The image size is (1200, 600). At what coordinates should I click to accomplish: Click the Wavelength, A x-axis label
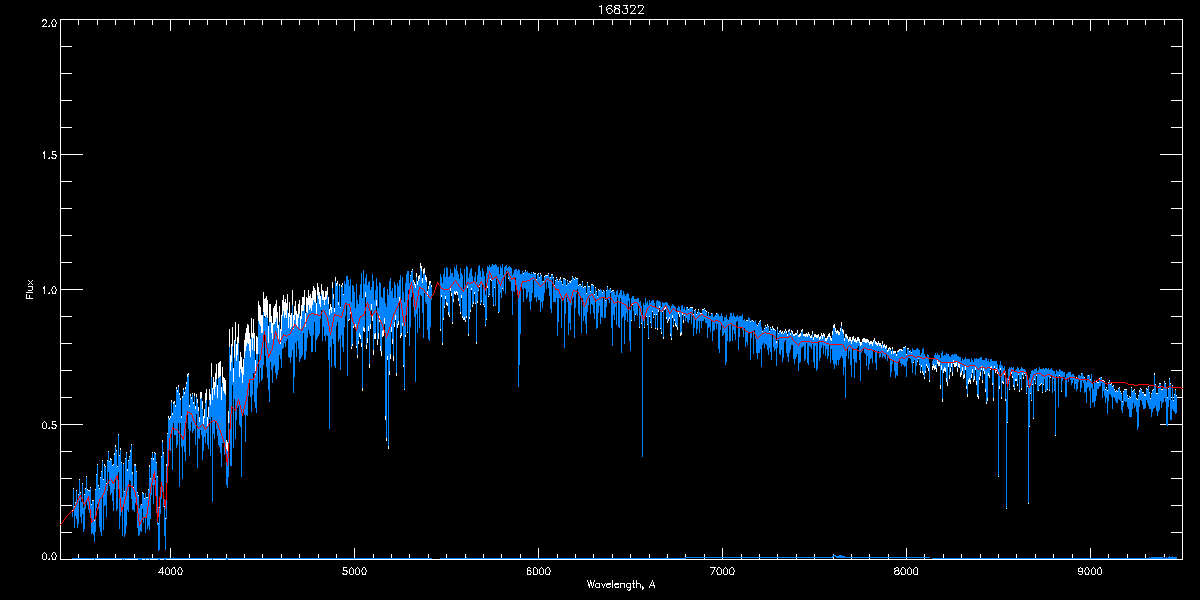[x=621, y=584]
